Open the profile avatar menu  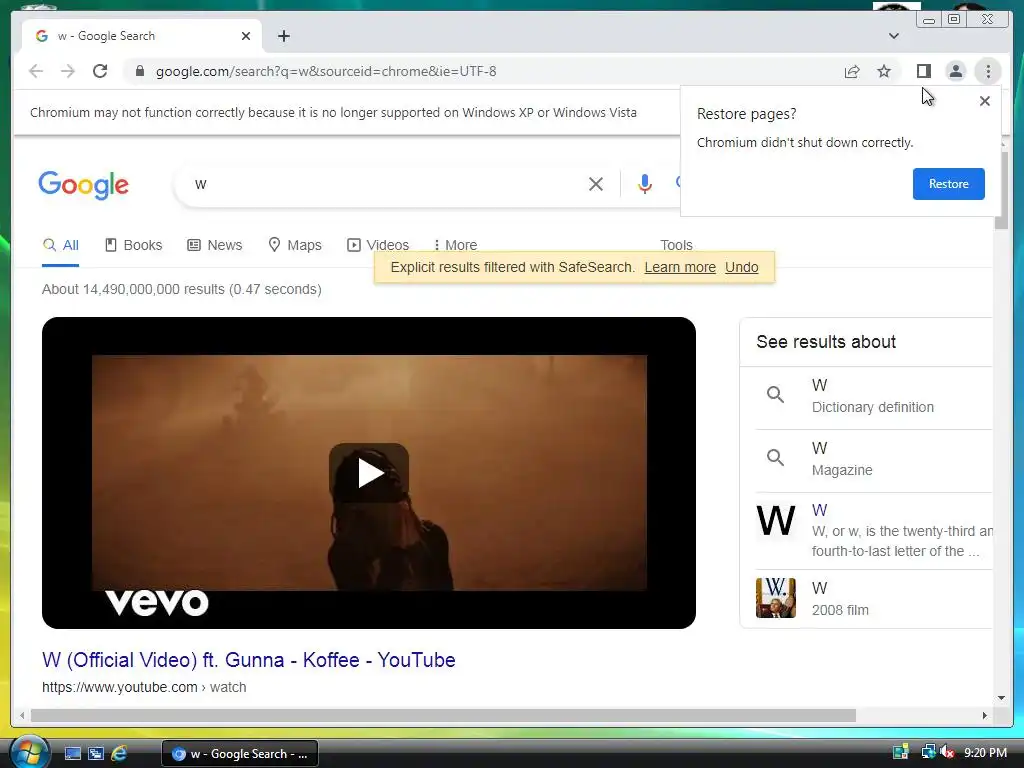pyautogui.click(x=955, y=71)
